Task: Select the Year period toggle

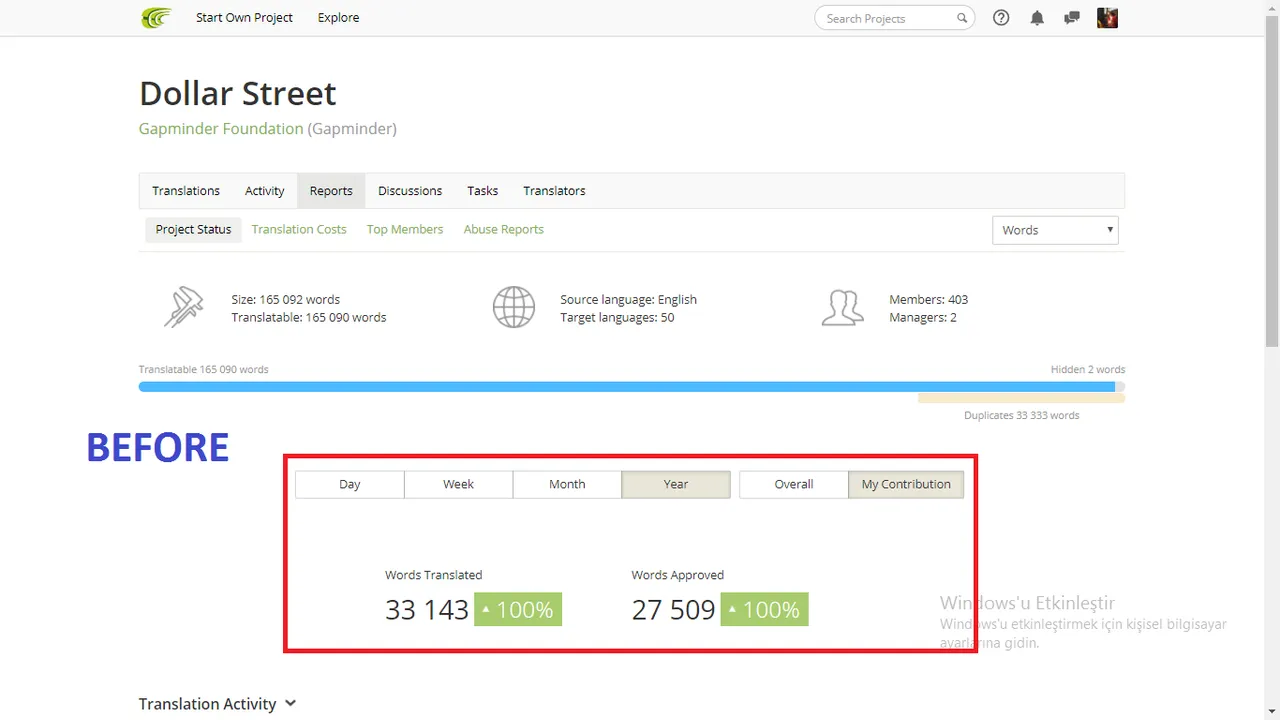Action: pos(676,484)
